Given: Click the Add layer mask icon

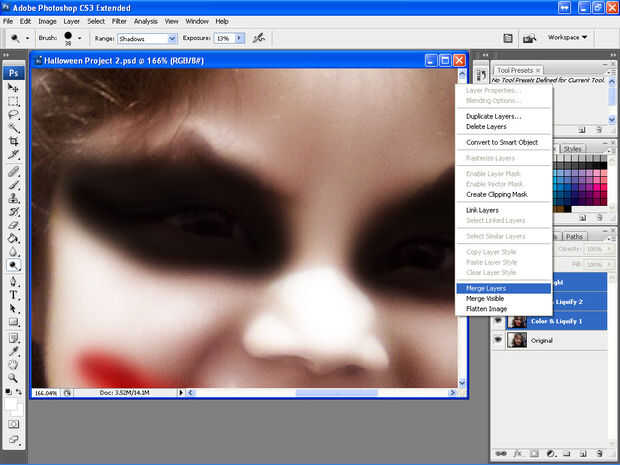Looking at the screenshot, I should 534,453.
